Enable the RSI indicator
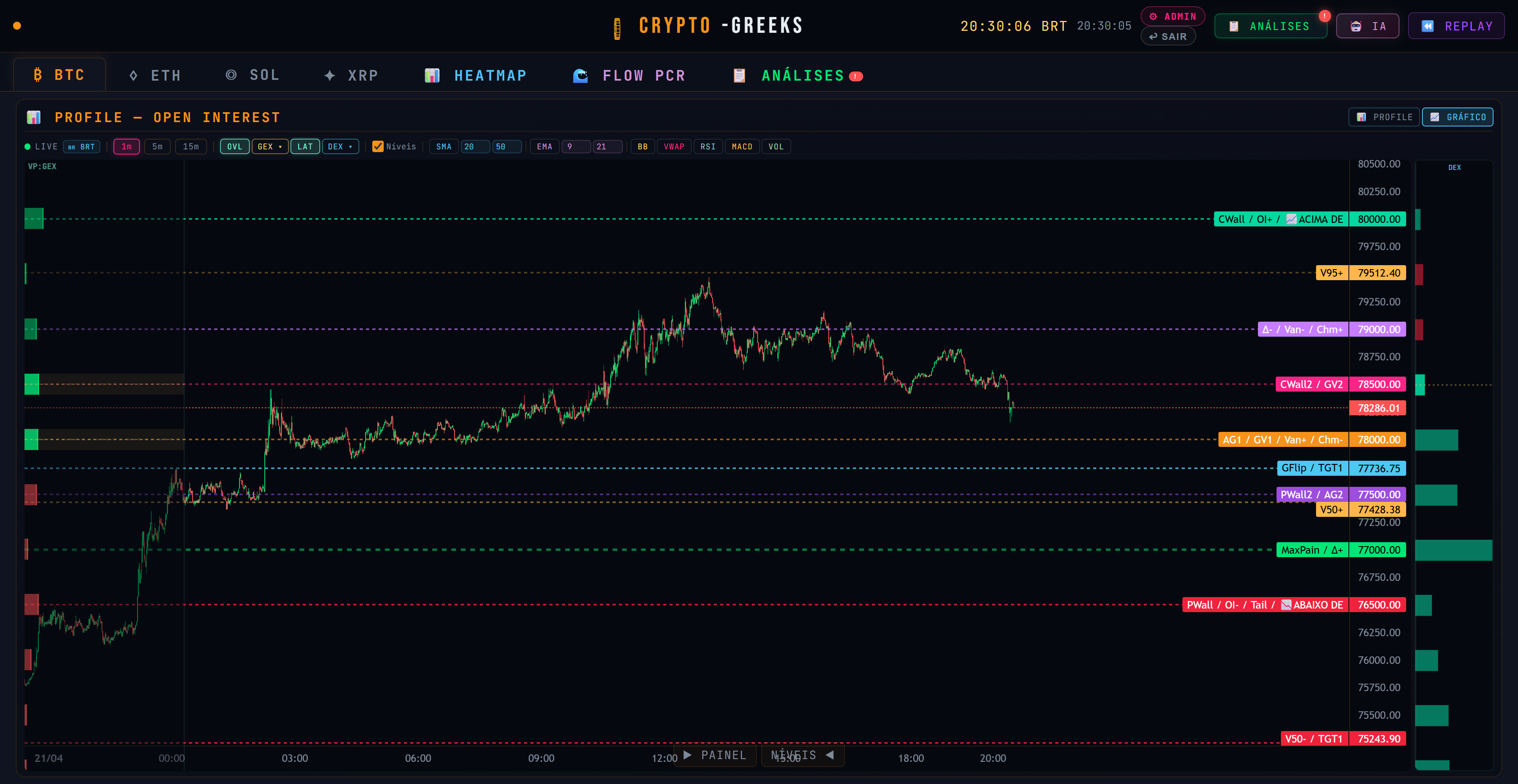Image resolution: width=1518 pixels, height=784 pixels. (x=708, y=147)
